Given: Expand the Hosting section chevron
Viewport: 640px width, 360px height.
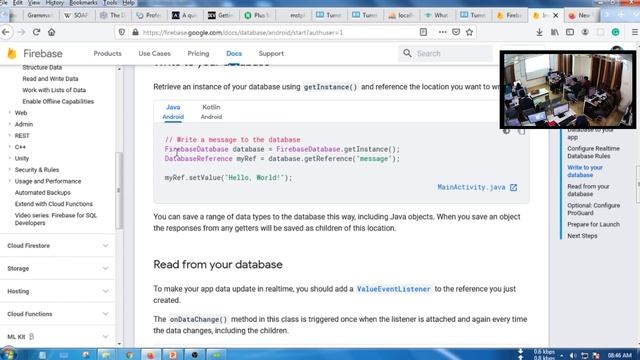Looking at the screenshot, I should (105, 291).
